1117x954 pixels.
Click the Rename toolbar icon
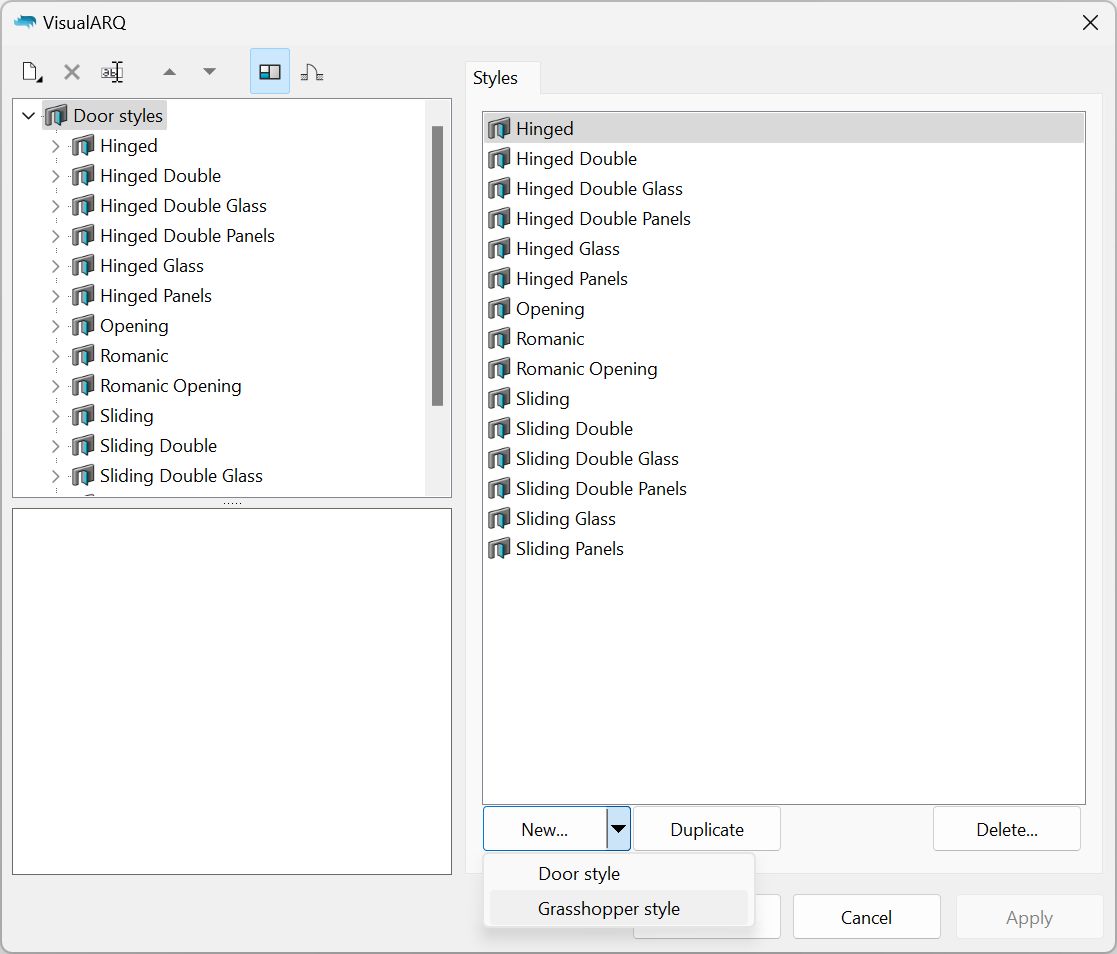(112, 72)
